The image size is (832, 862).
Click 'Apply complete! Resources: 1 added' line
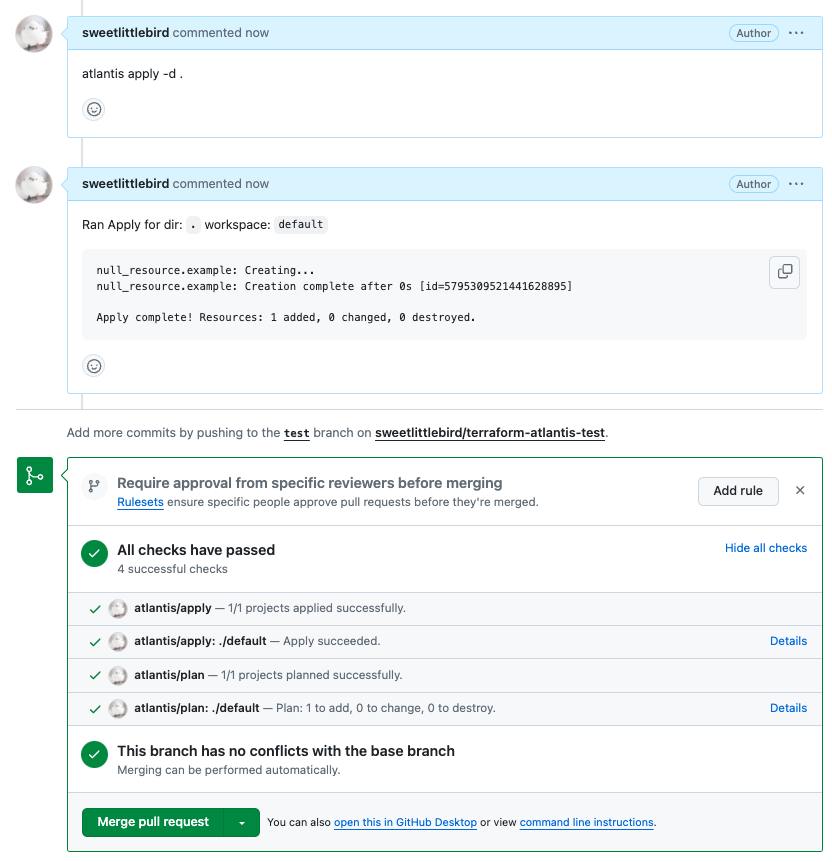point(285,317)
